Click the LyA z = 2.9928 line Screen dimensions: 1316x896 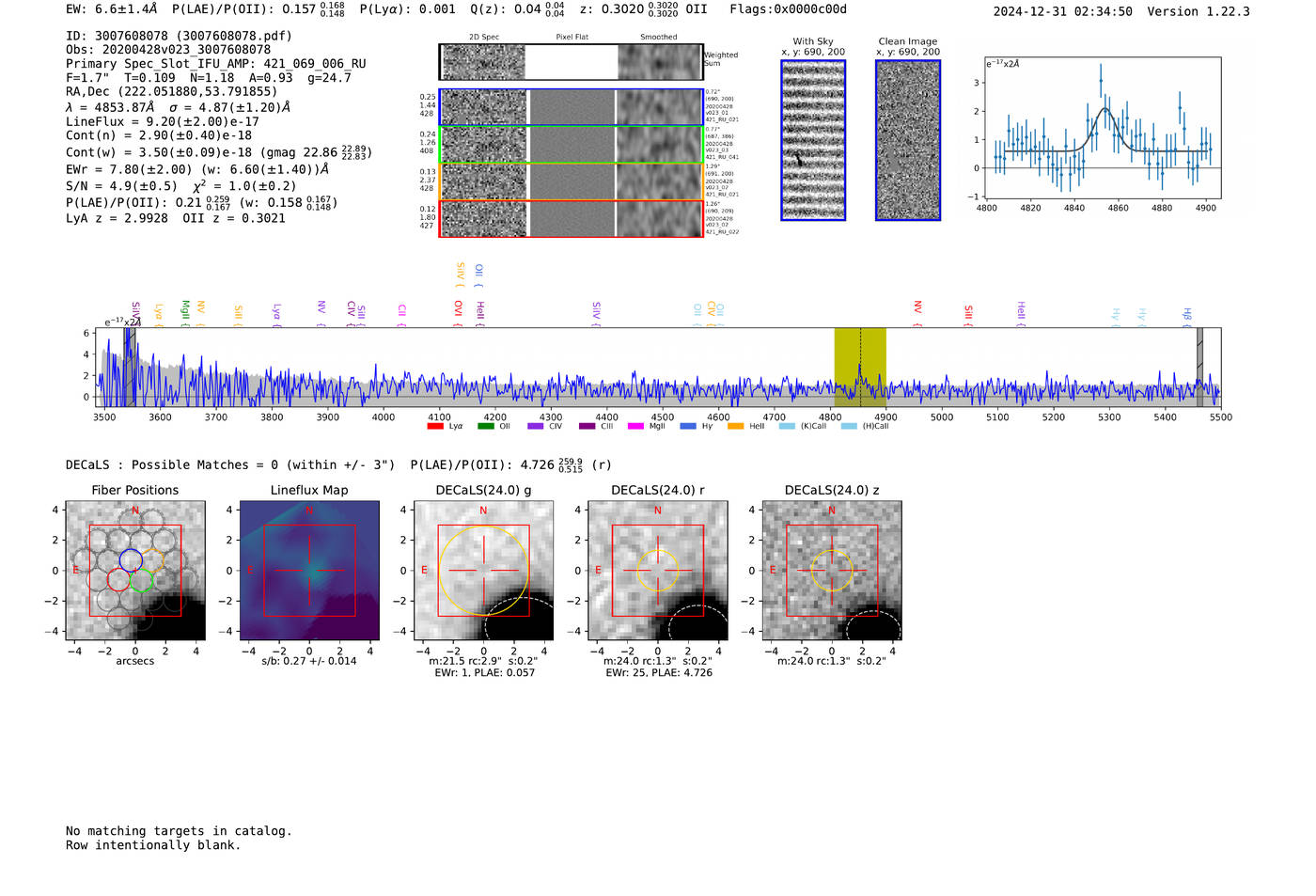[117, 218]
